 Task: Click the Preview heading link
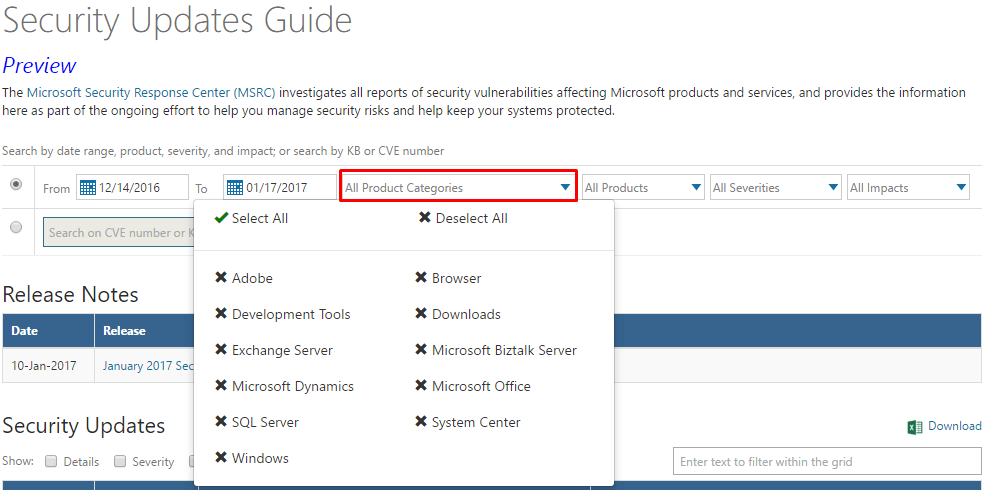pos(39,65)
